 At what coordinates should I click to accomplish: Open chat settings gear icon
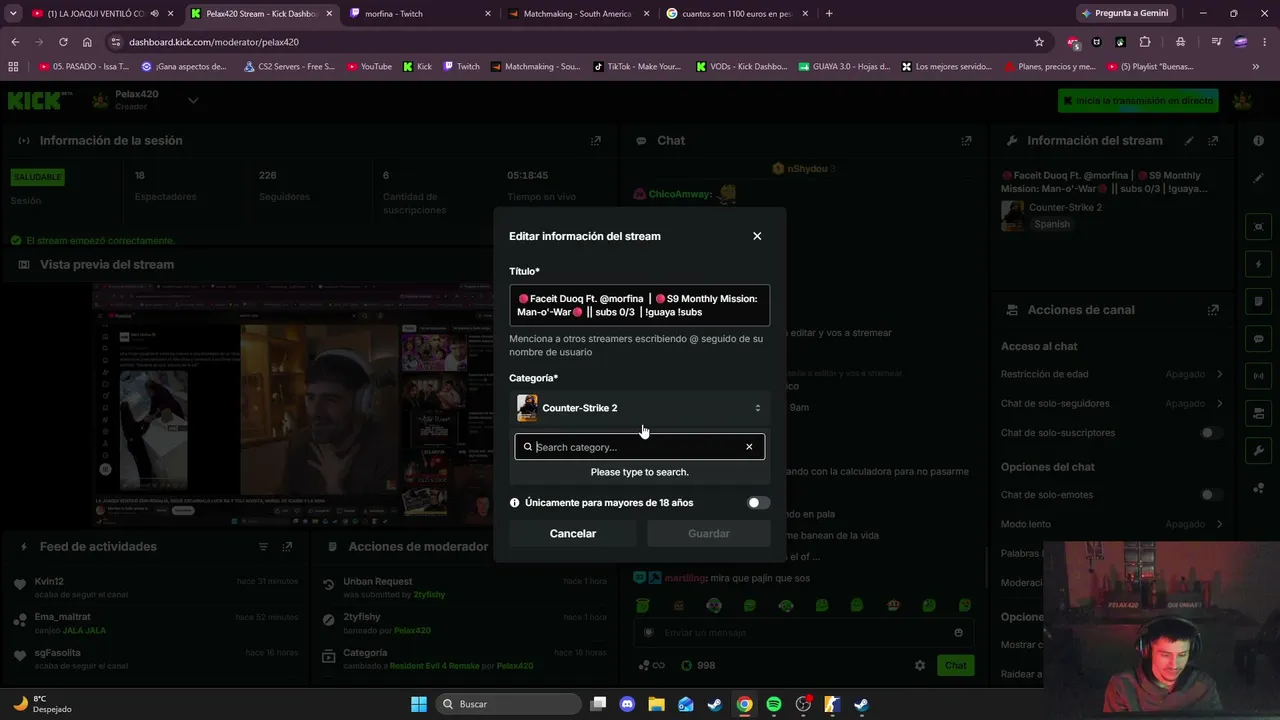[x=920, y=665]
